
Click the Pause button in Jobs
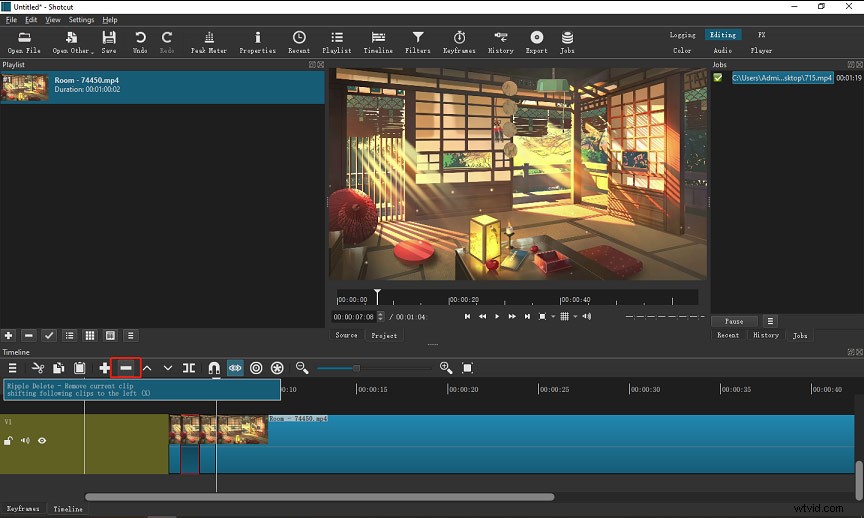click(x=734, y=321)
